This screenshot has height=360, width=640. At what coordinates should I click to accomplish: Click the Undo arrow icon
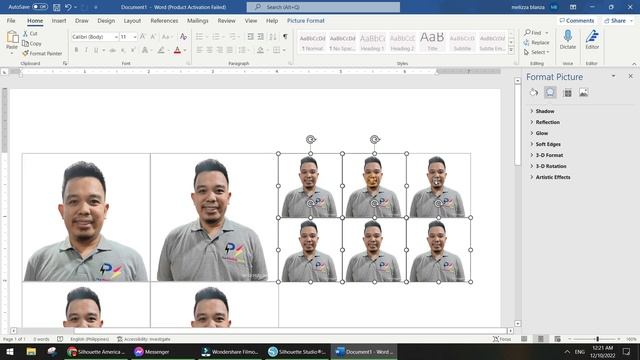[68, 7]
